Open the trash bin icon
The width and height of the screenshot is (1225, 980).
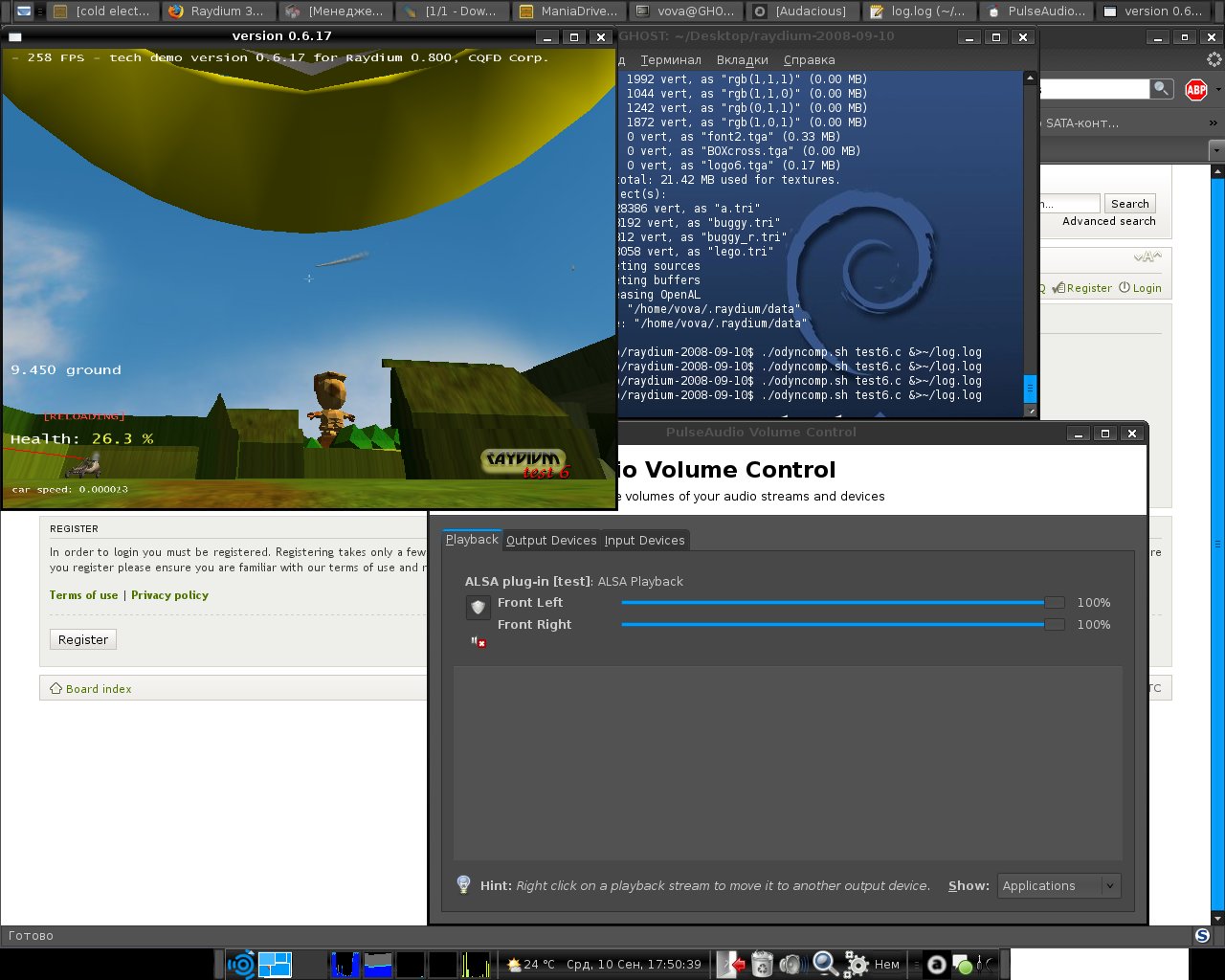coord(763,965)
